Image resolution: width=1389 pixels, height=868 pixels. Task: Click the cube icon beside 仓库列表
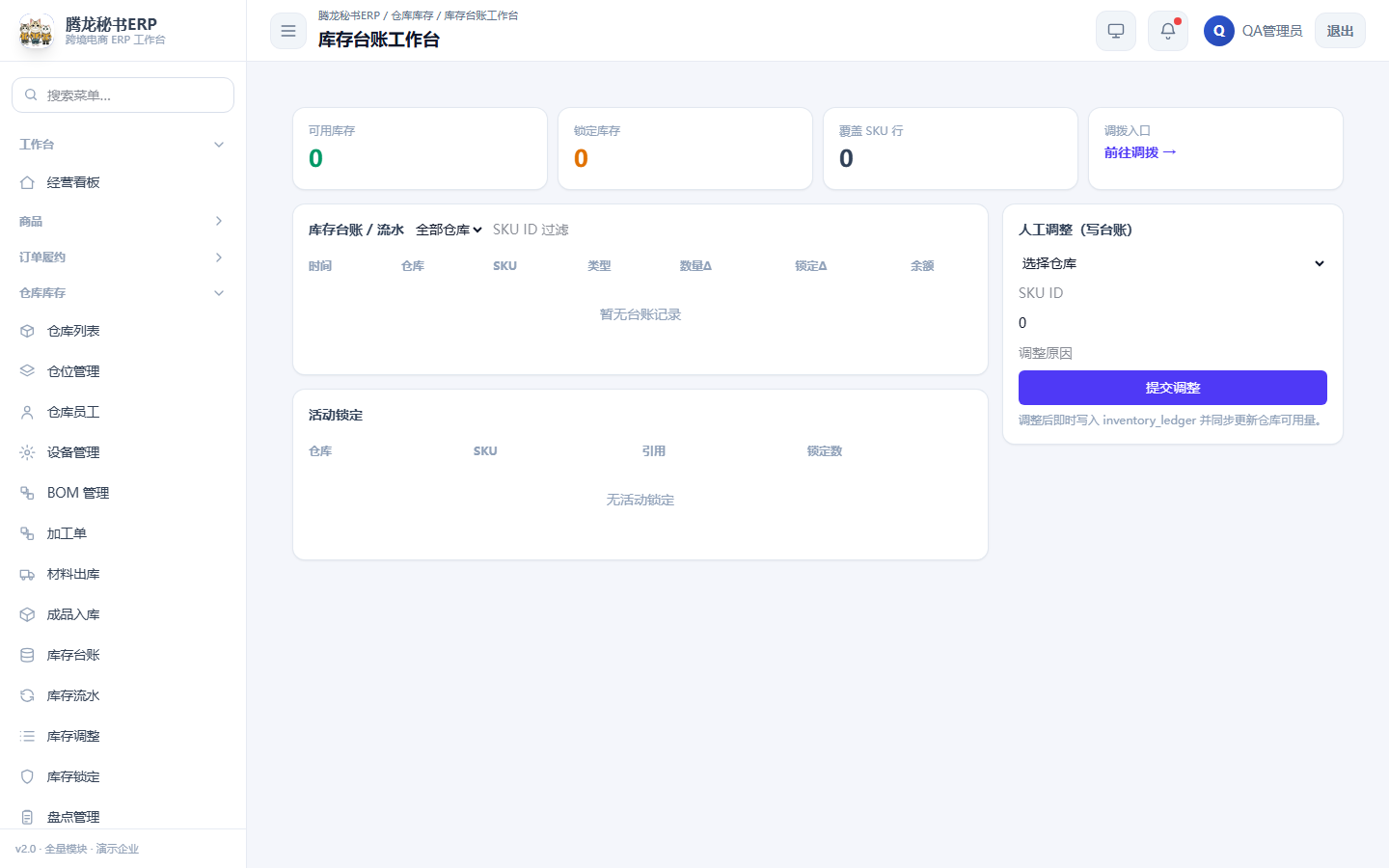[x=27, y=331]
